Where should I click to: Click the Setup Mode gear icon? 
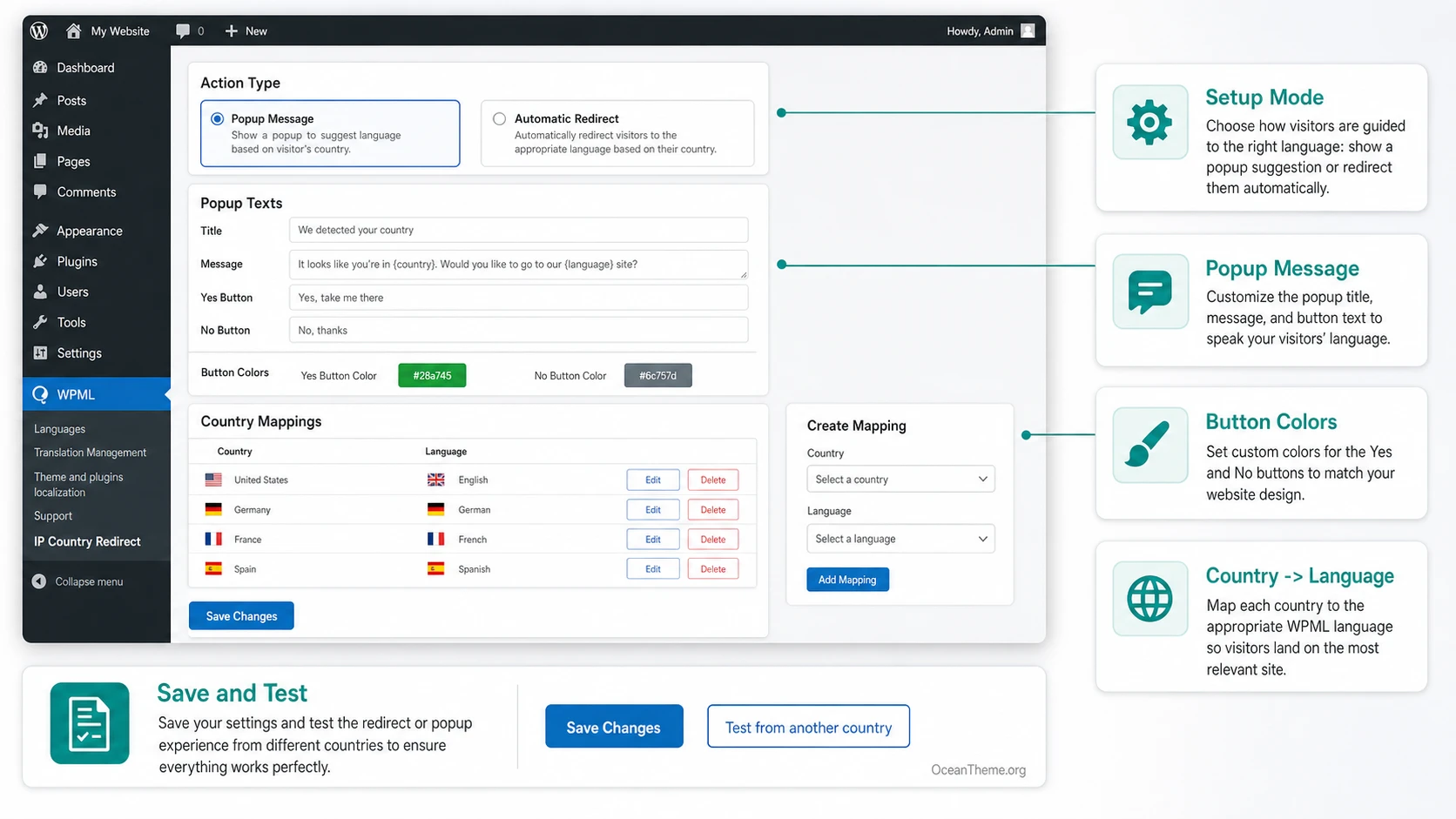(x=1149, y=122)
